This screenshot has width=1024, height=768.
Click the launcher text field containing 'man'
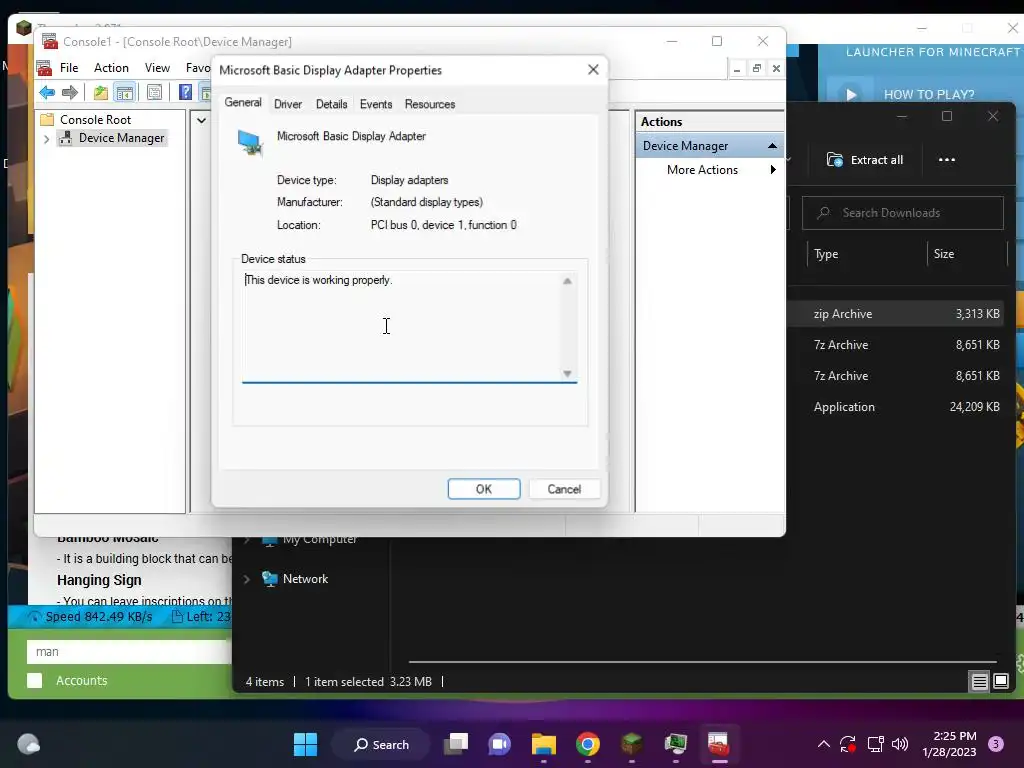[129, 652]
